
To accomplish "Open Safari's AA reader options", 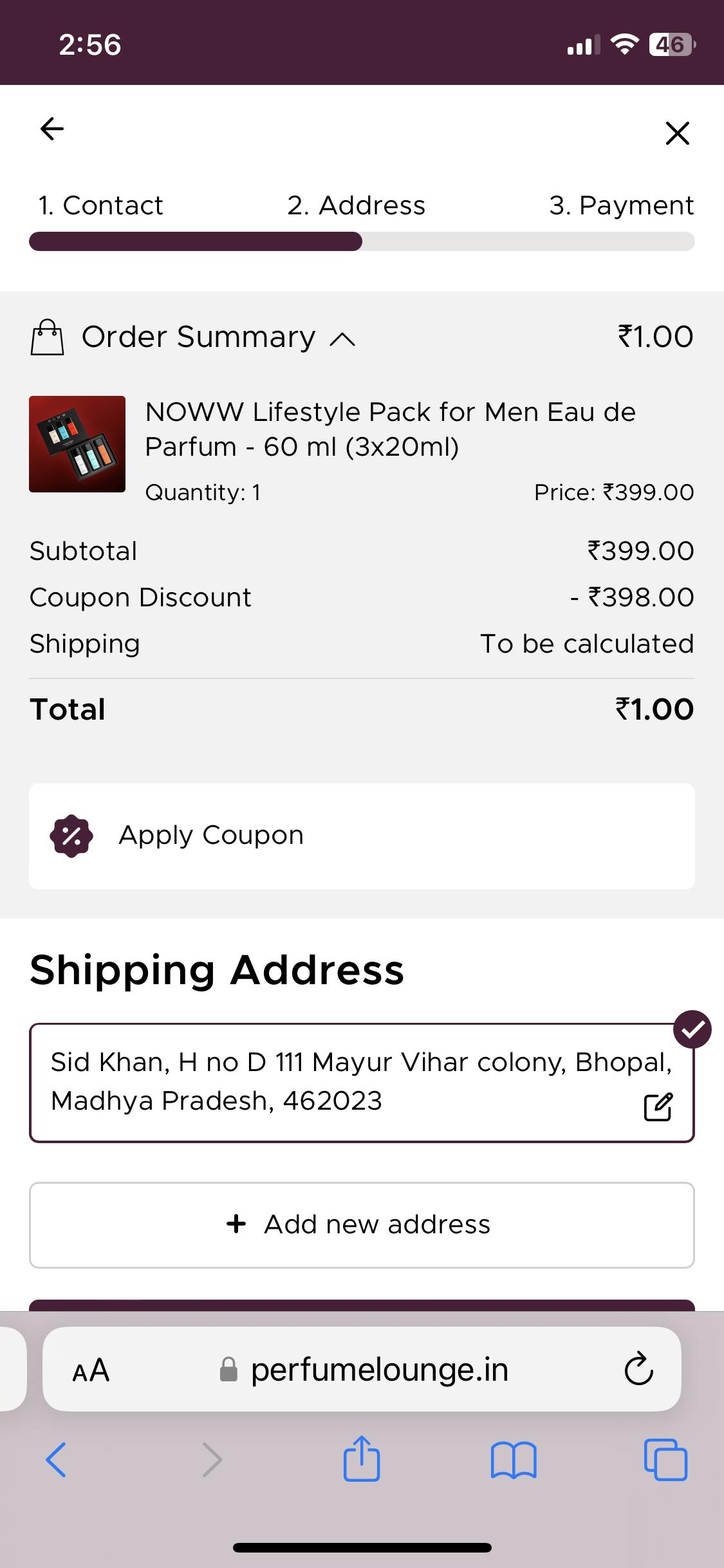I will pos(91,1370).
